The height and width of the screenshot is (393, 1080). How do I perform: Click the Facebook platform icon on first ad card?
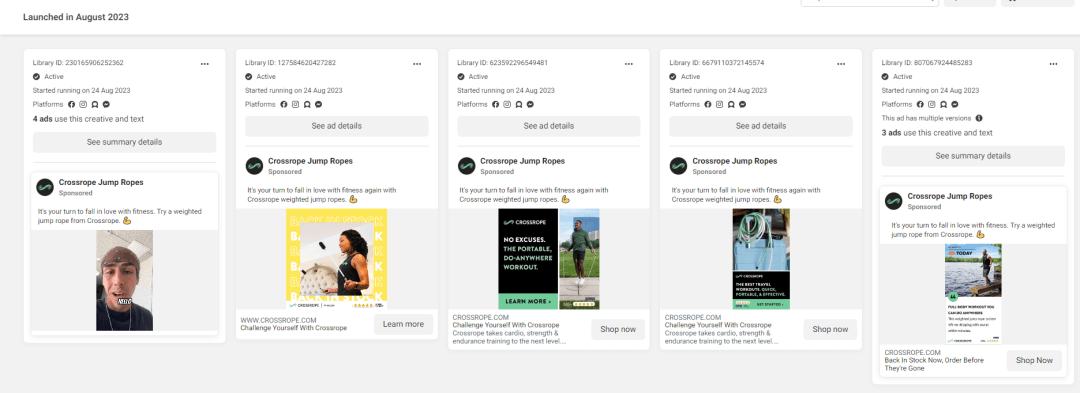[71, 105]
